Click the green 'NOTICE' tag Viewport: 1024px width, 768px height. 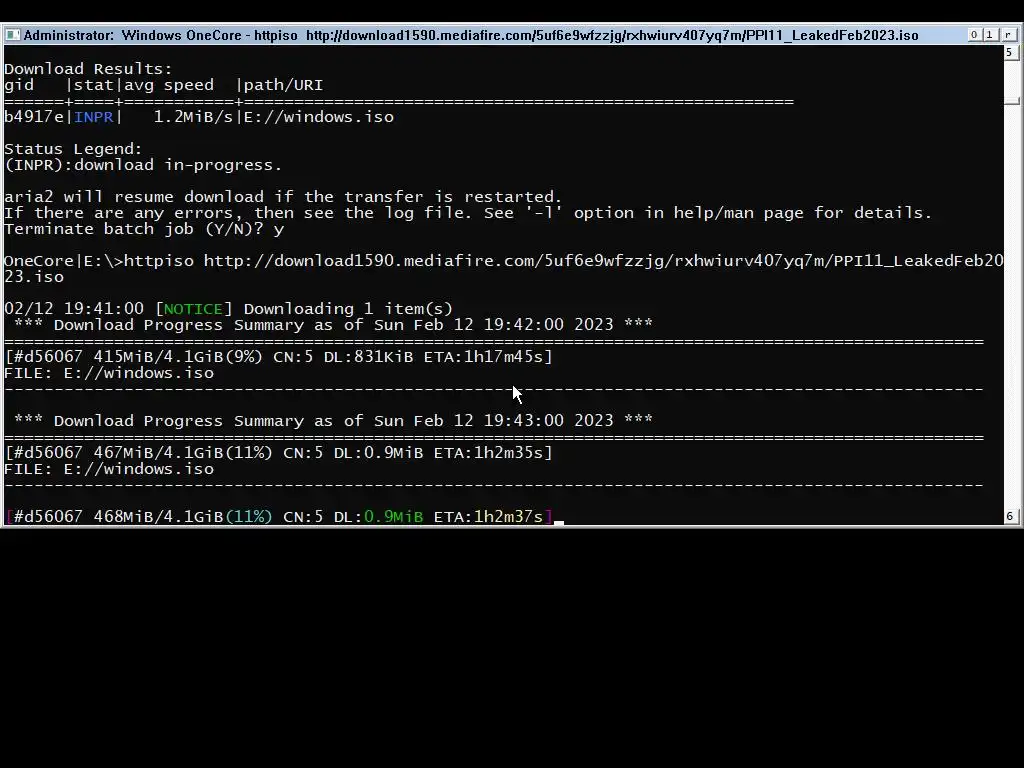(x=193, y=309)
